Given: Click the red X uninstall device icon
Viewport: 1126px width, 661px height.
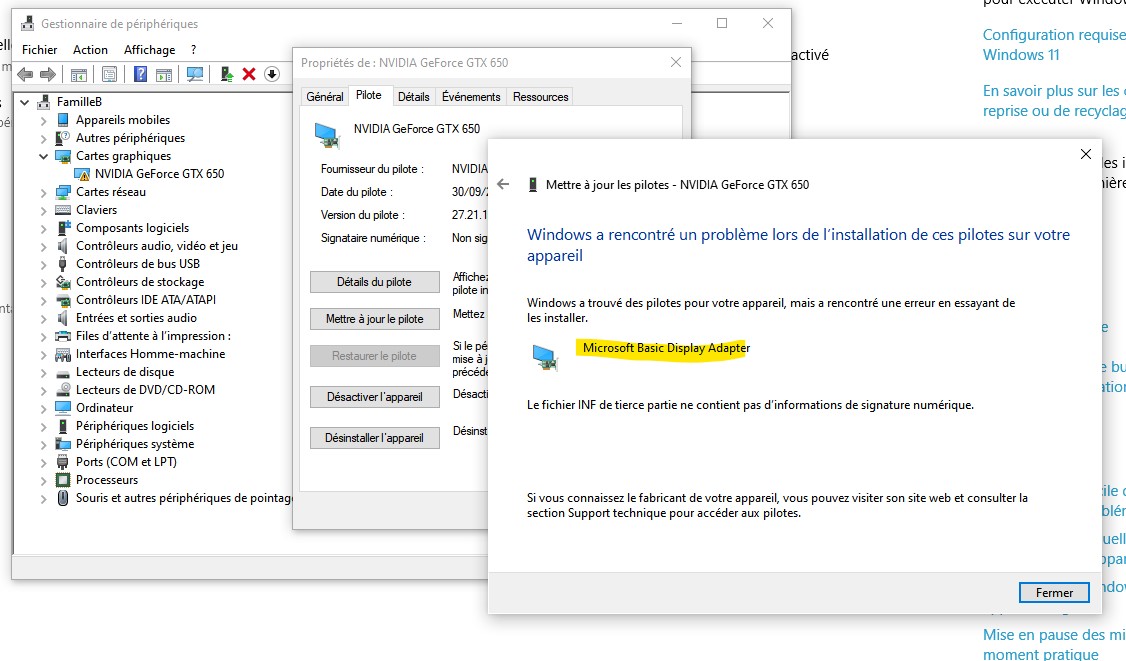Looking at the screenshot, I should pos(249,74).
